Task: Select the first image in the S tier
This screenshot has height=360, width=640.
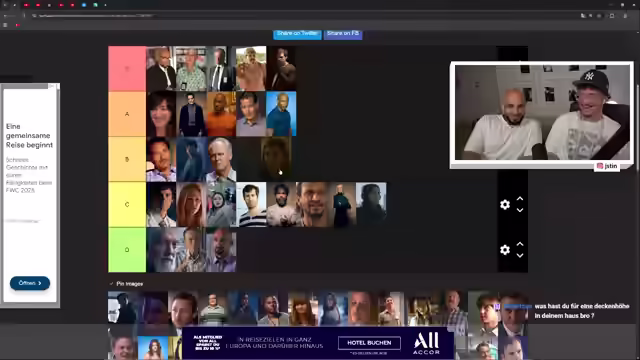Action: click(161, 69)
